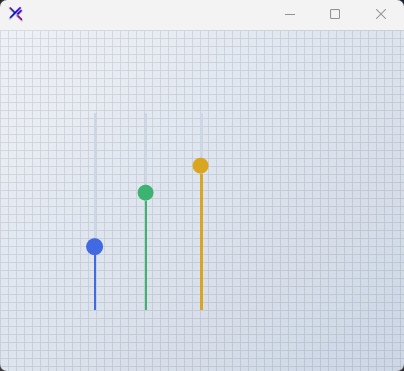Click the gold slider's round handle
The height and width of the screenshot is (371, 404).
201,166
